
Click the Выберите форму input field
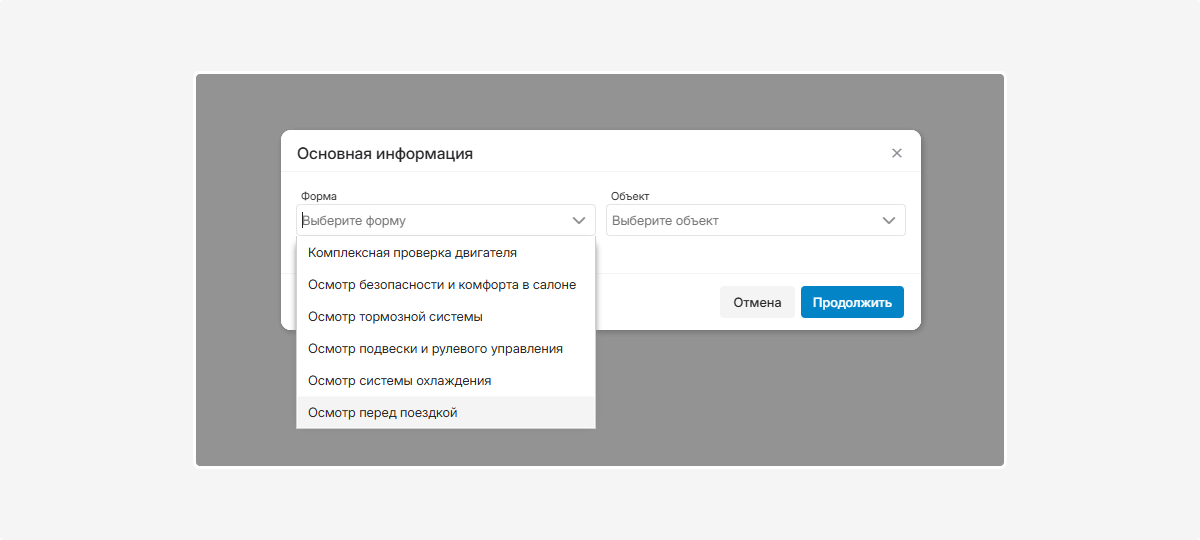(x=430, y=220)
